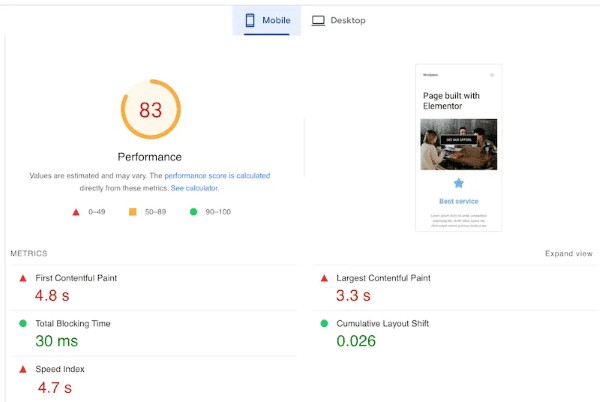The image size is (600, 402).
Task: Click the red triangle beside Largest Contentful Paint
Action: tap(324, 278)
